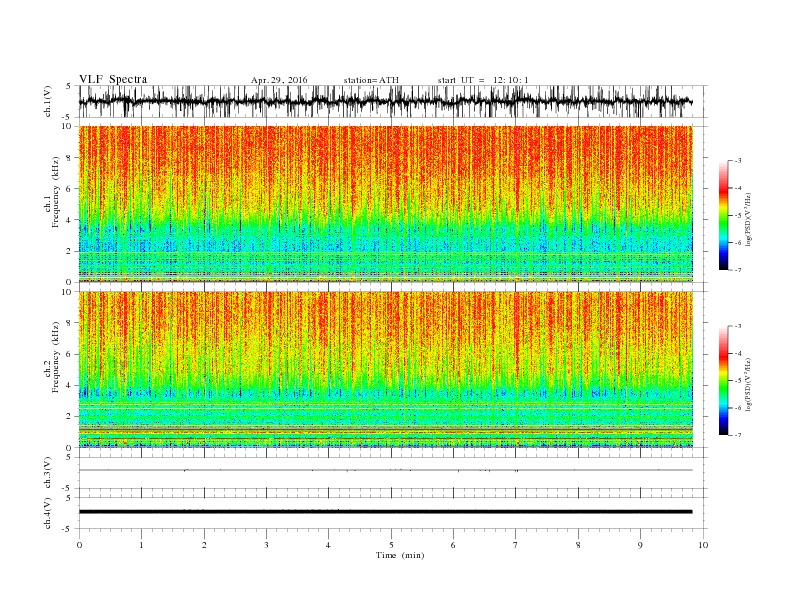Click the "start UT = 12:10:1" header text
Viewport: 792px width, 612px height.
483,80
